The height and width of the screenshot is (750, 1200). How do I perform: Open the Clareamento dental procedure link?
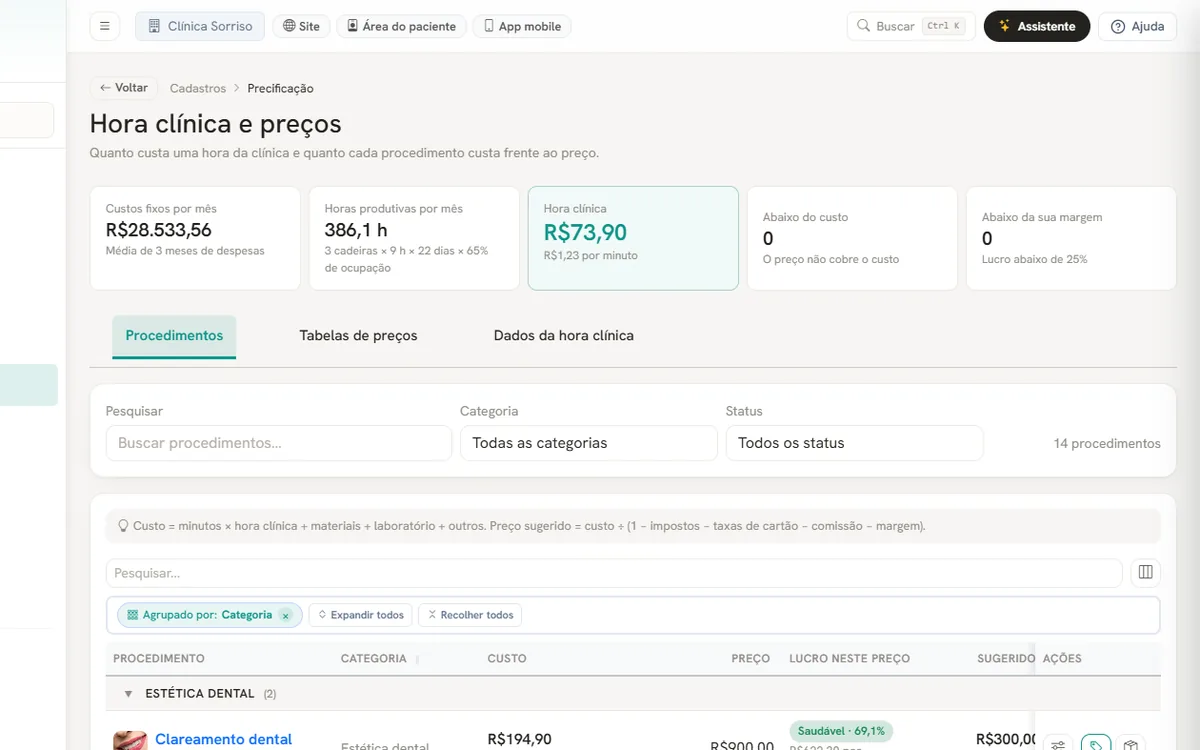224,740
